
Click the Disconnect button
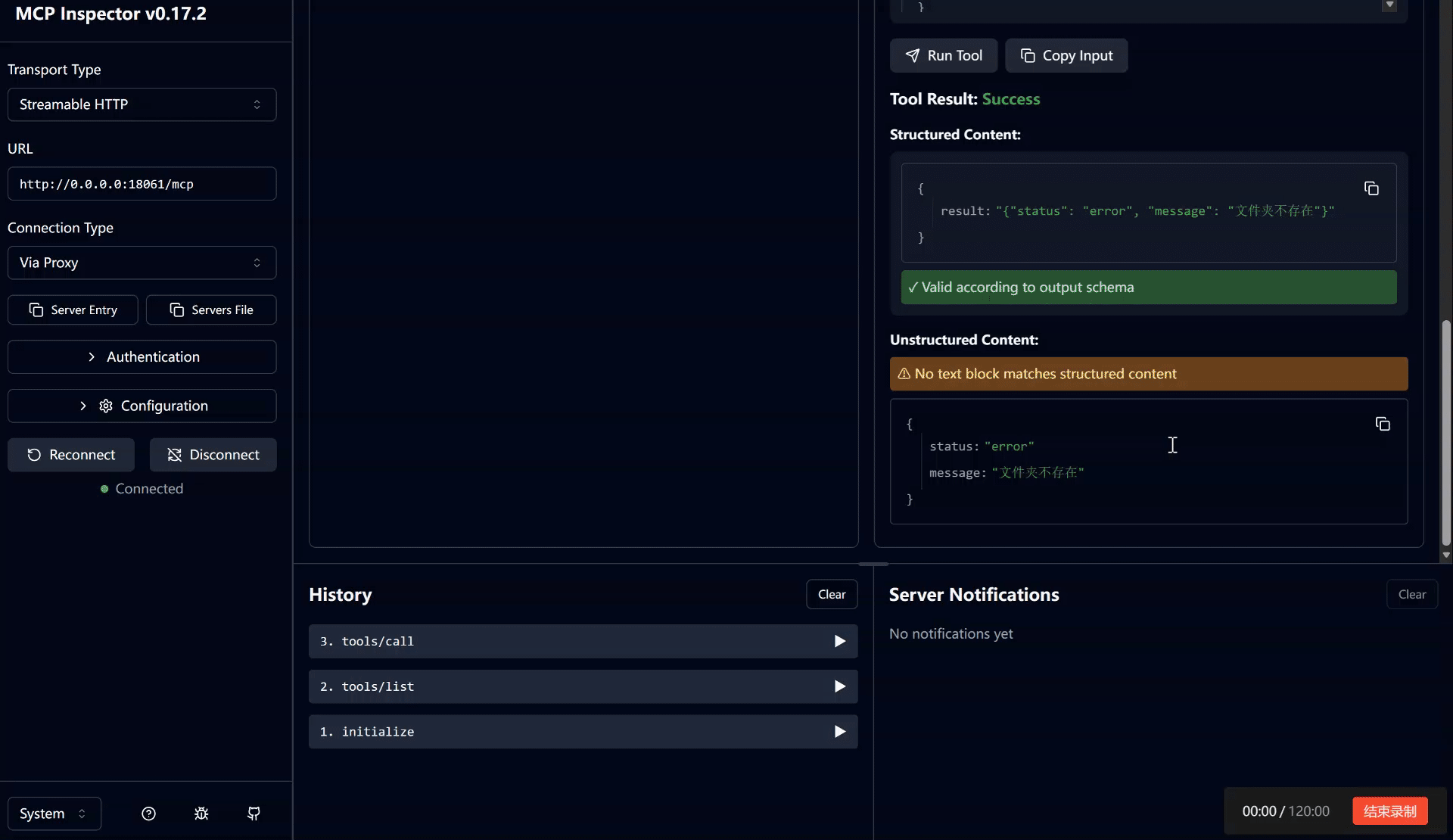[x=213, y=455]
